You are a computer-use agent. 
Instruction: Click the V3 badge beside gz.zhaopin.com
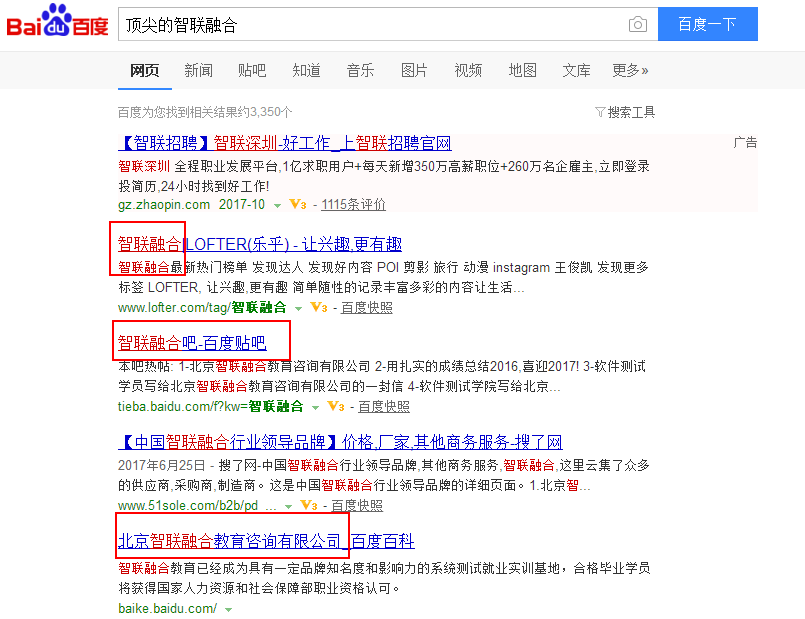[297, 204]
